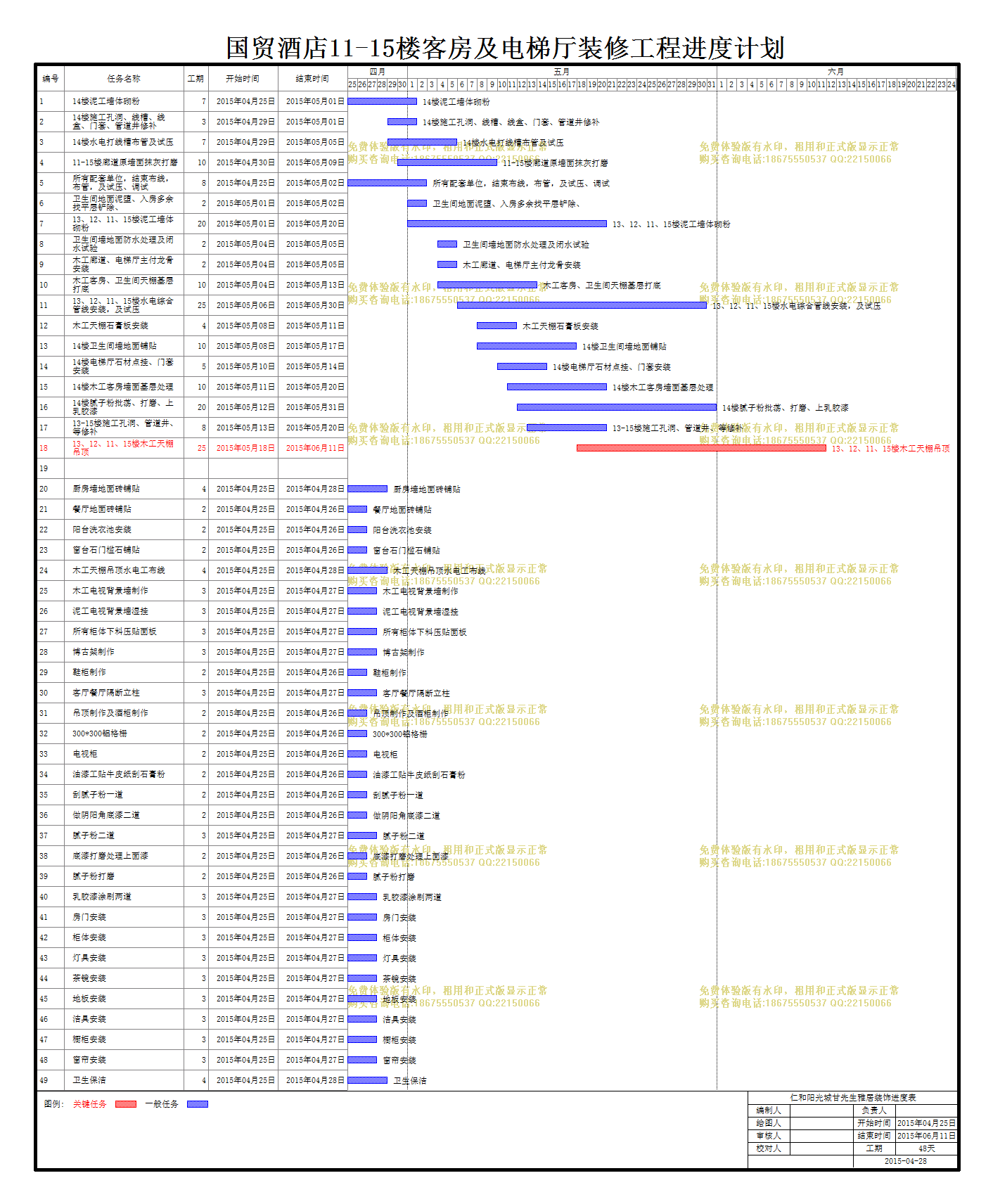
Task: Click the footer title 仁和阳光城甘先生雅居装饰进度表
Action: pyautogui.click(x=852, y=1098)
